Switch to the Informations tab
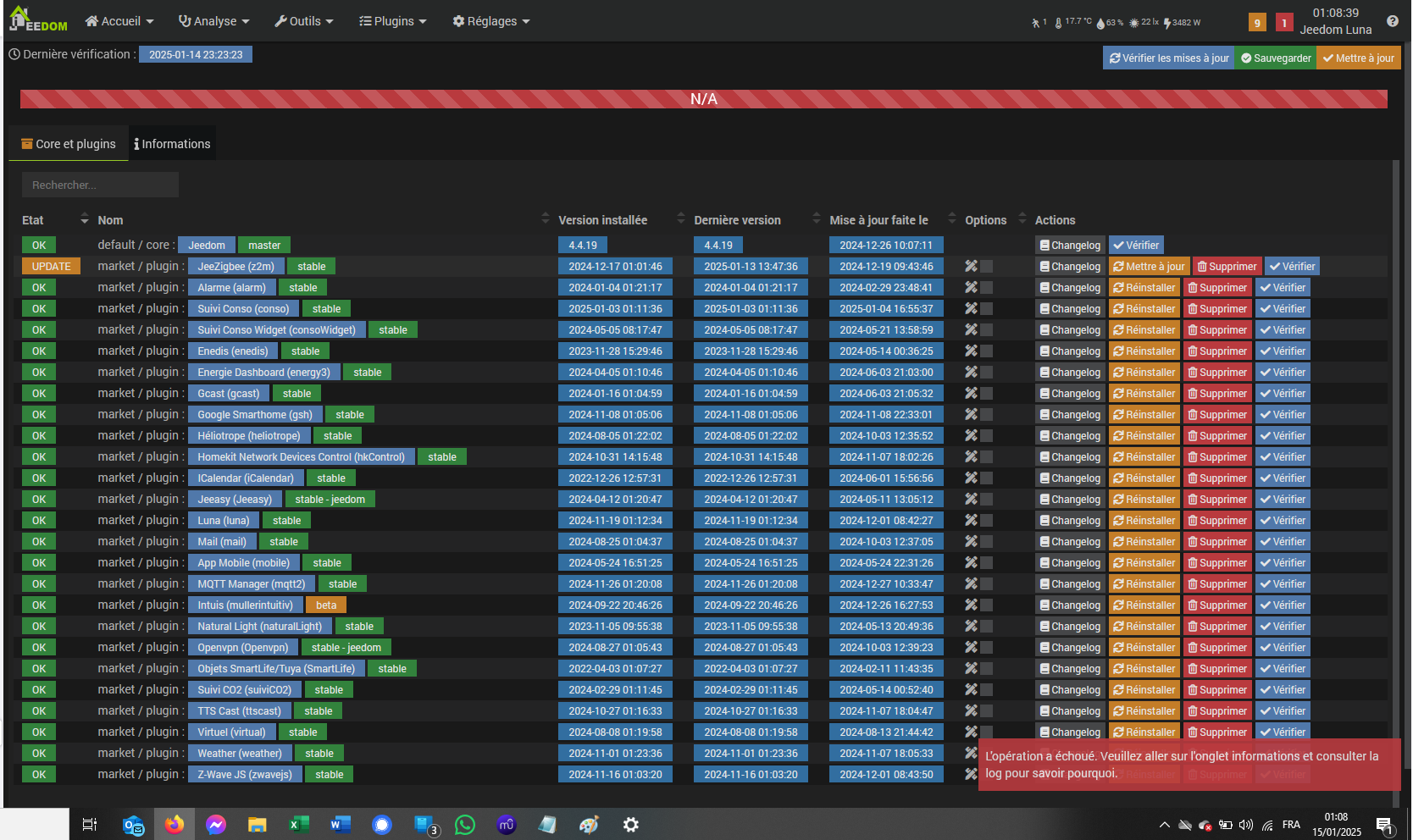The width and height of the screenshot is (1413, 840). coord(172,144)
